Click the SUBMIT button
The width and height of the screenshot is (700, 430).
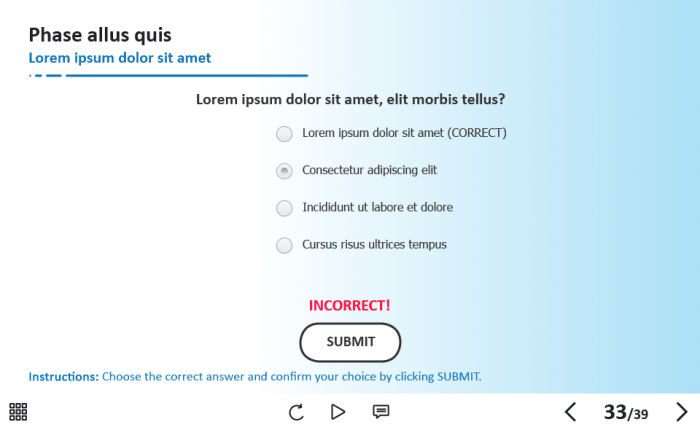point(350,342)
